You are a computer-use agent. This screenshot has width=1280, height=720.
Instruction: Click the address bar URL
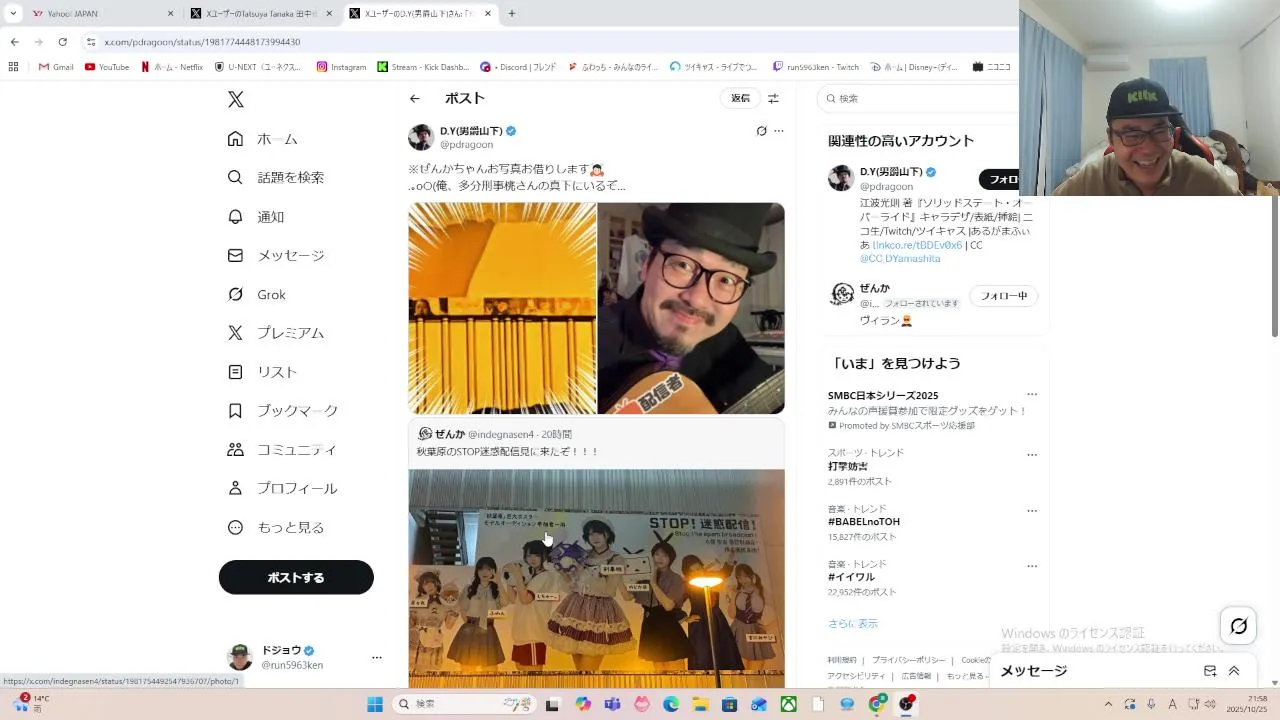coord(202,42)
